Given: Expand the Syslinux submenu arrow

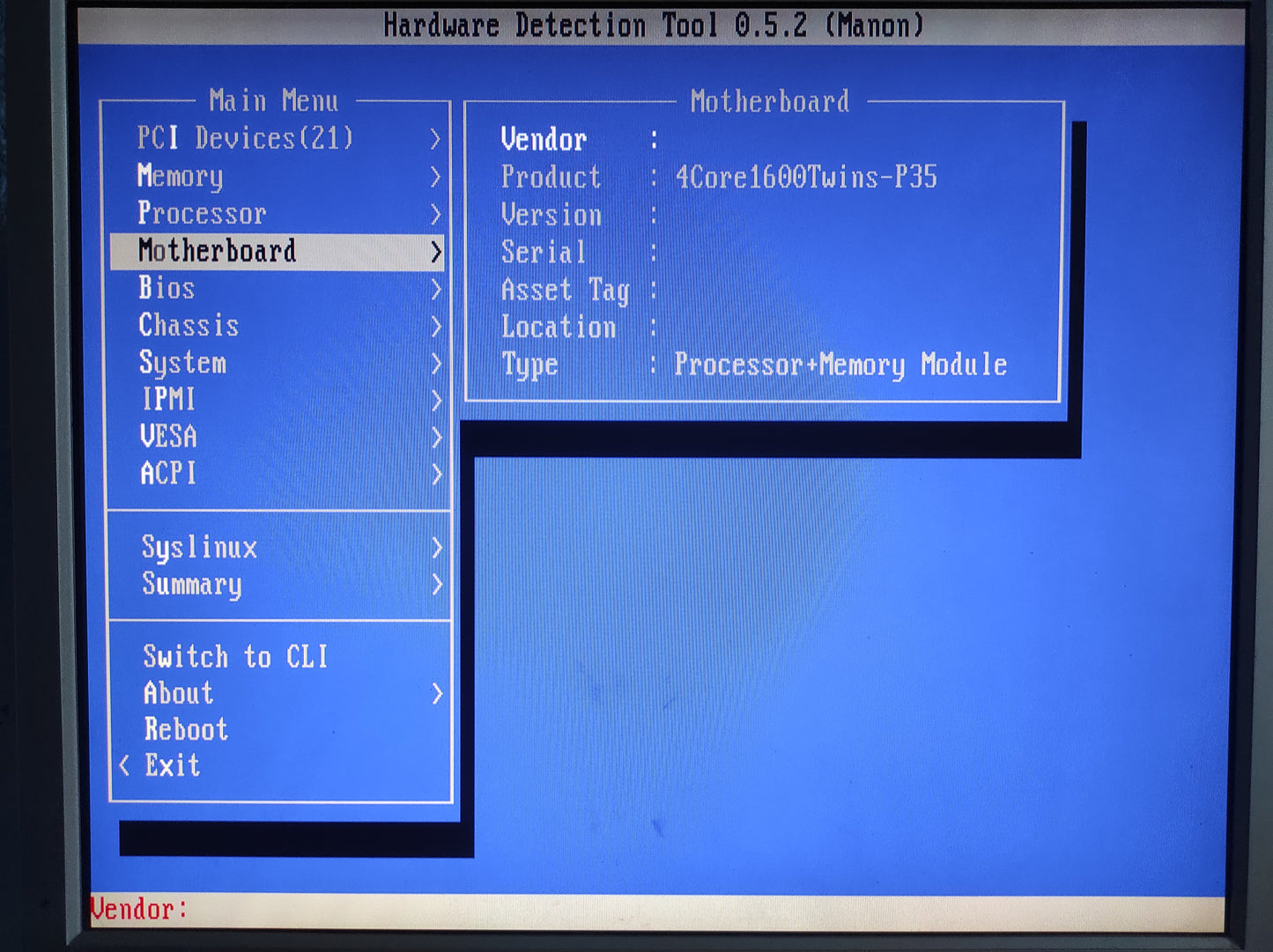Looking at the screenshot, I should [437, 548].
